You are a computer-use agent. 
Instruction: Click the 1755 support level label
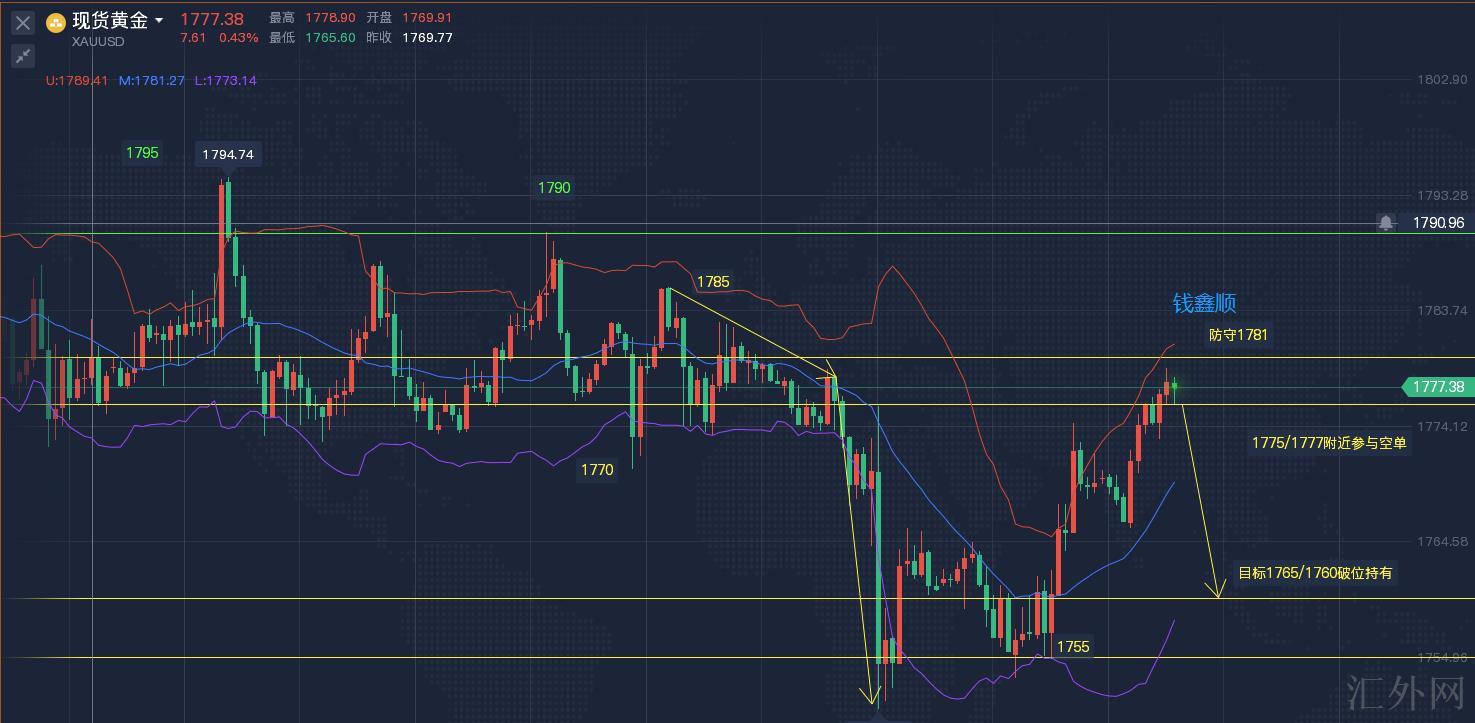(1072, 647)
